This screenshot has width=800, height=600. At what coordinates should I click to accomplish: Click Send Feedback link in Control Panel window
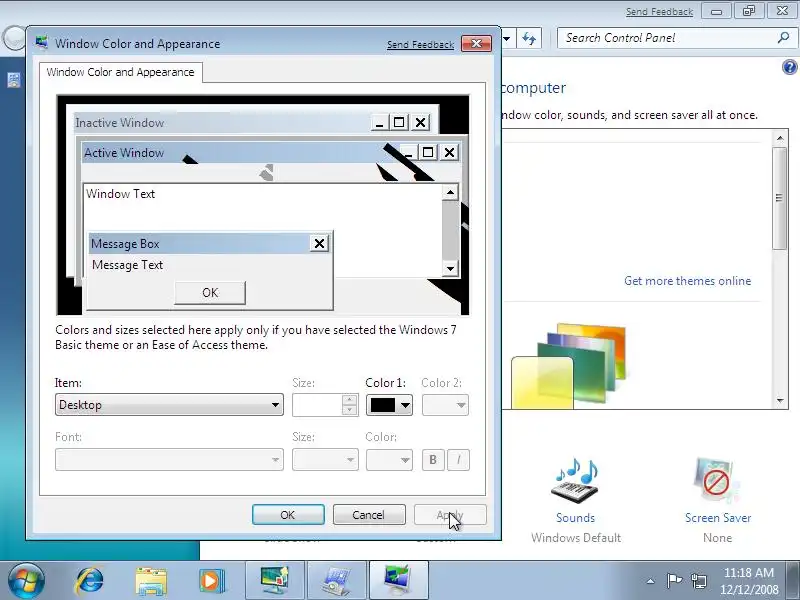659,11
